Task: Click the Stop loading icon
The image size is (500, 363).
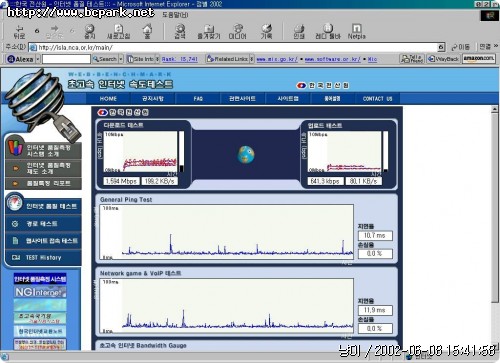Action: (x=89, y=32)
